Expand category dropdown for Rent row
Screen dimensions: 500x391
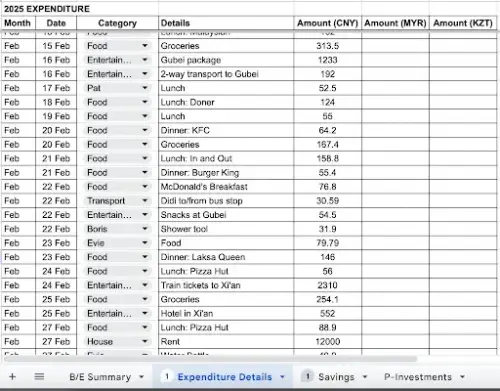[x=145, y=341]
